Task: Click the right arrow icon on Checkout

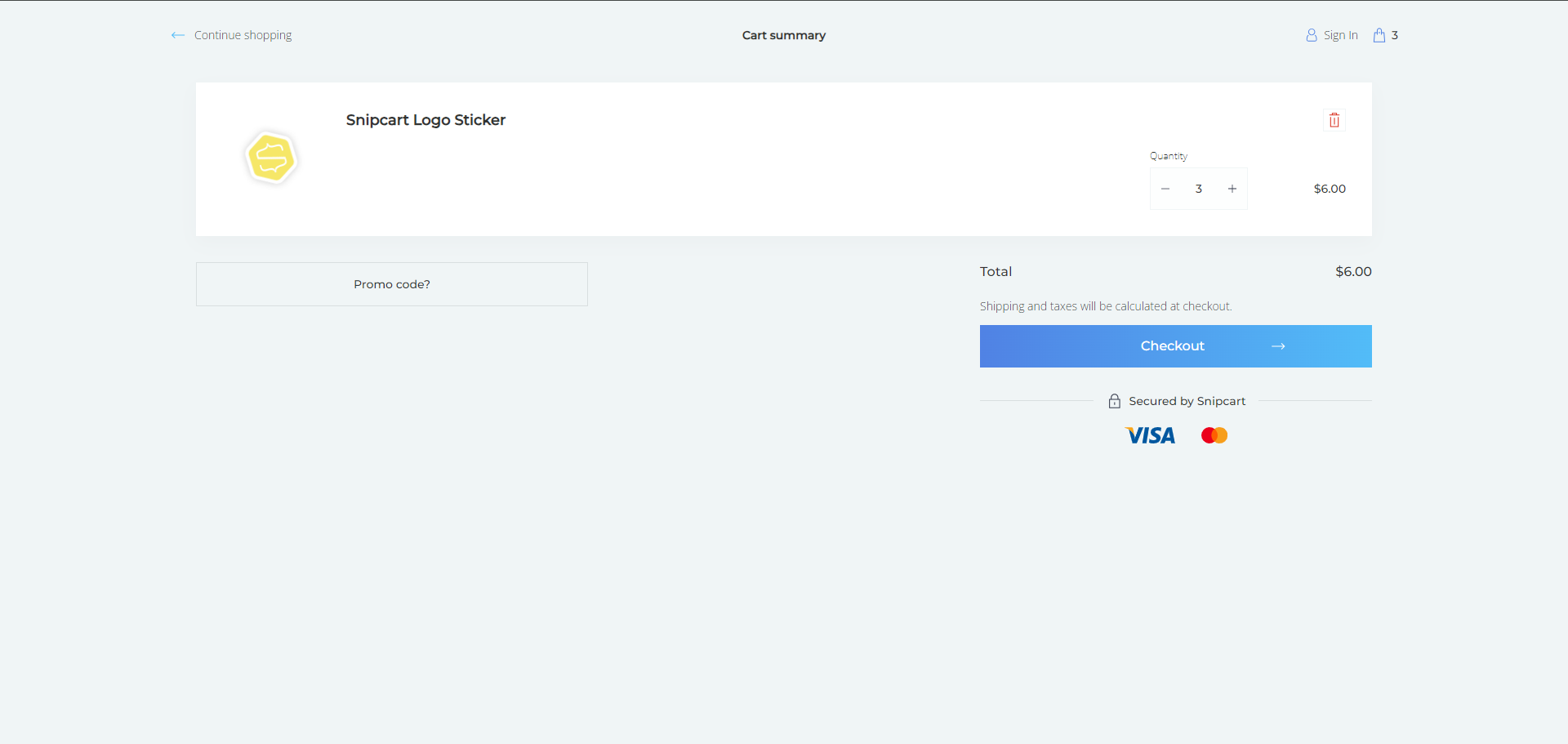Action: click(x=1278, y=346)
